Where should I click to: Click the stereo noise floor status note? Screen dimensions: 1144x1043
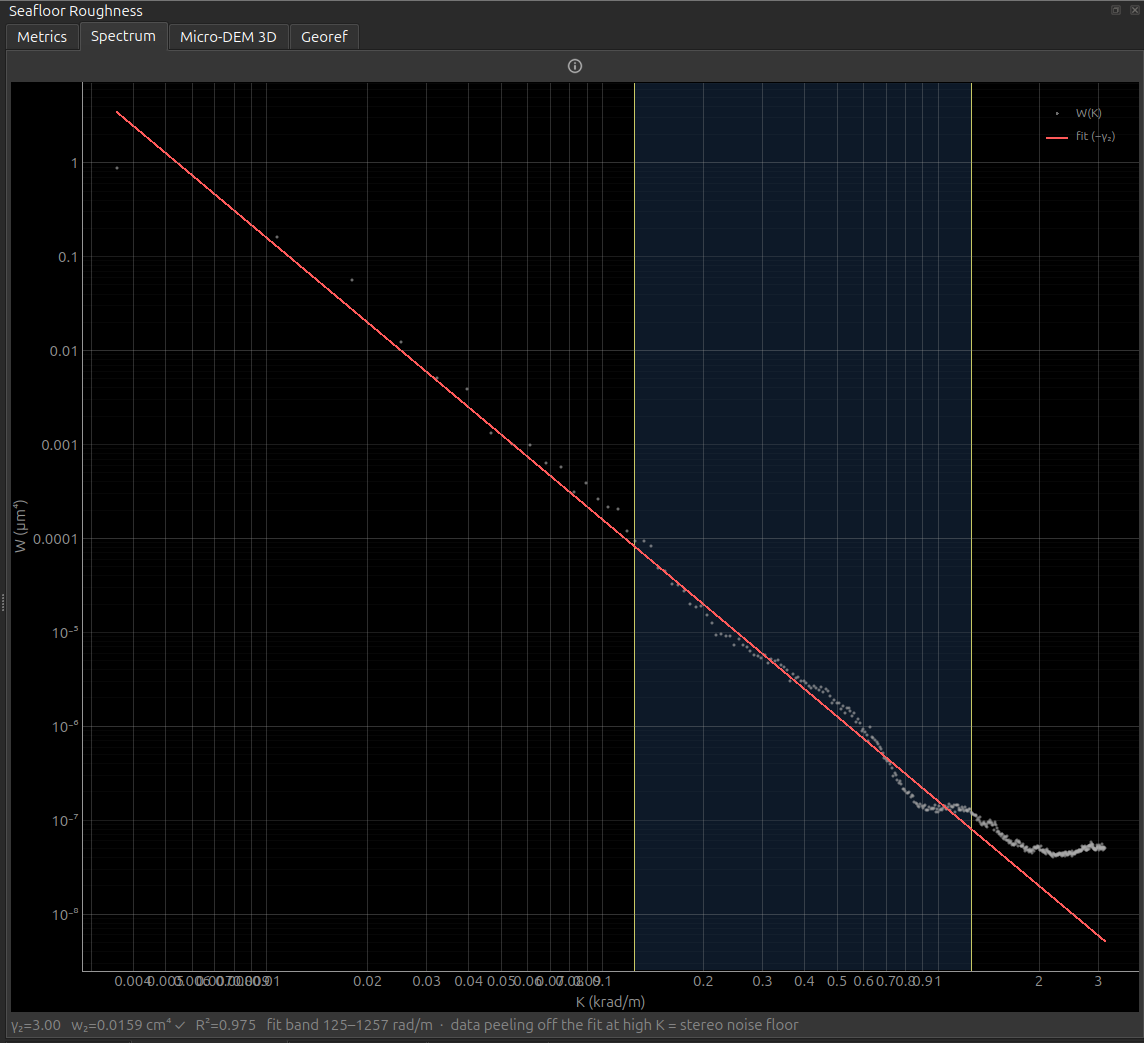pos(625,1025)
